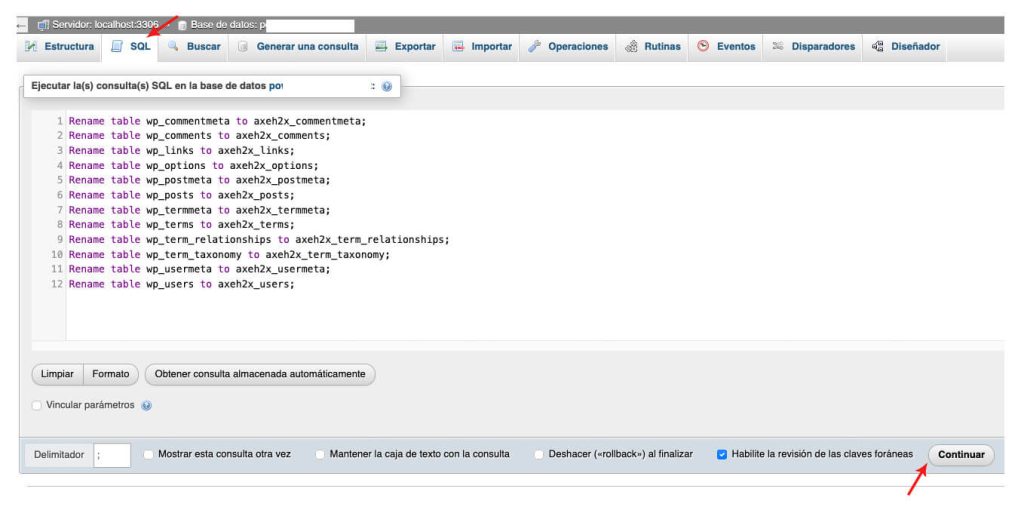Click the Estructura table icon

(31, 47)
